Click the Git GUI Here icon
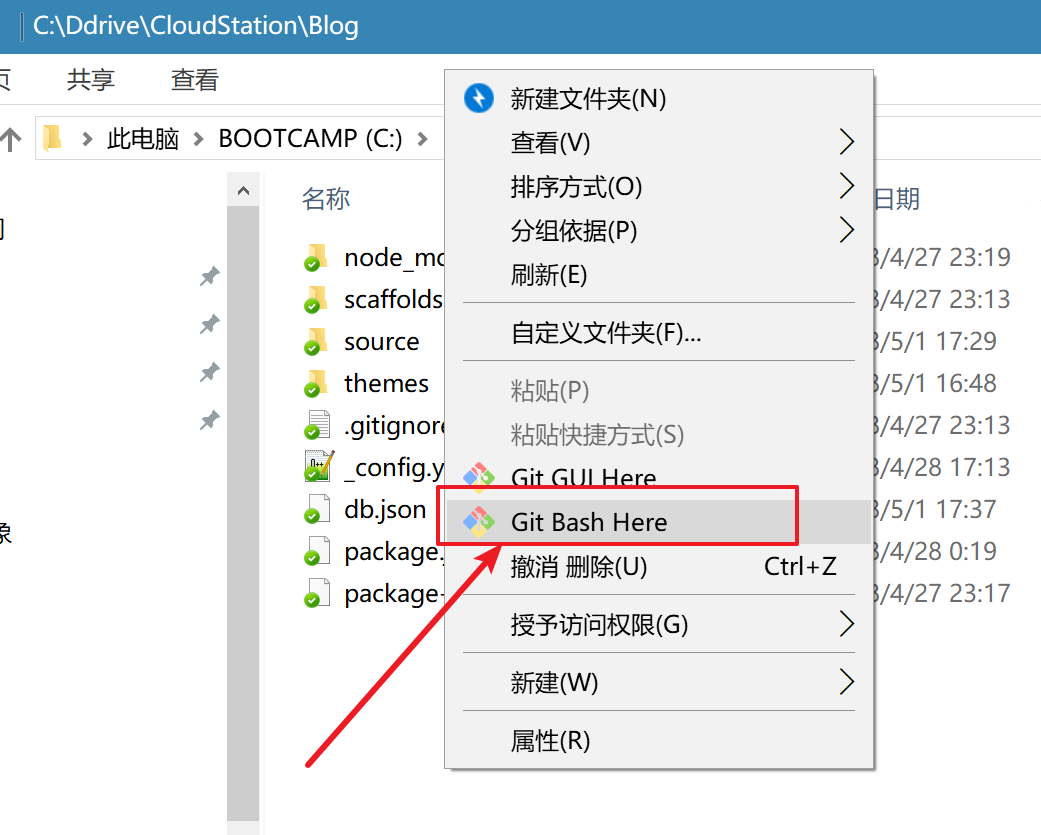Image resolution: width=1041 pixels, height=835 pixels. click(479, 477)
